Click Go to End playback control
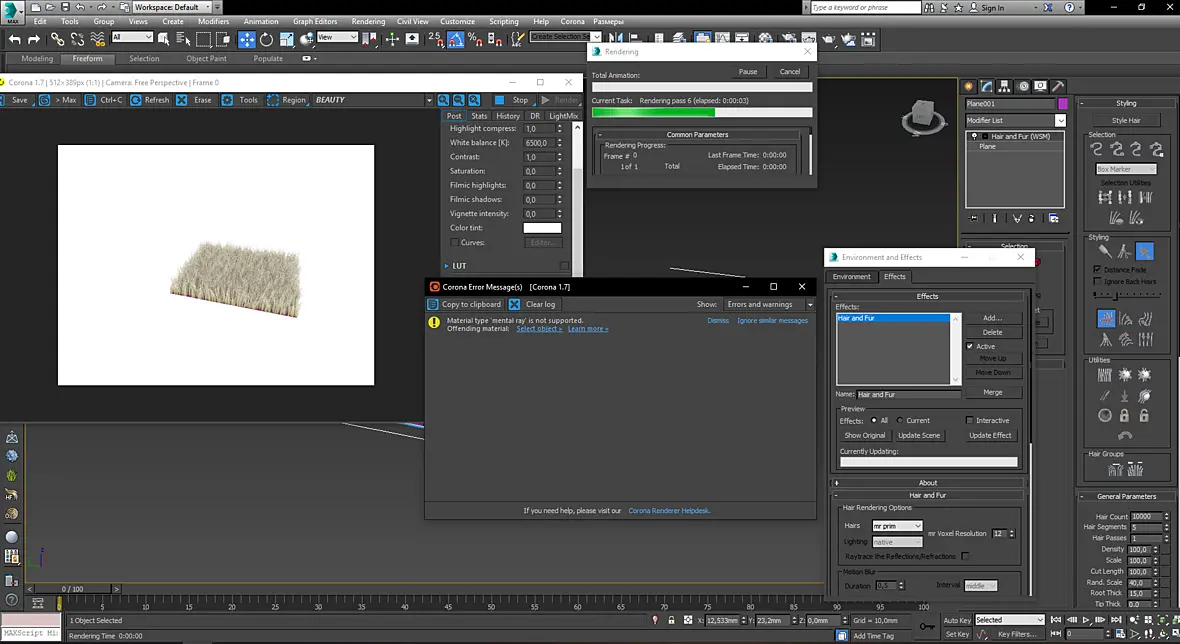This screenshot has width=1180, height=644. click(1116, 620)
